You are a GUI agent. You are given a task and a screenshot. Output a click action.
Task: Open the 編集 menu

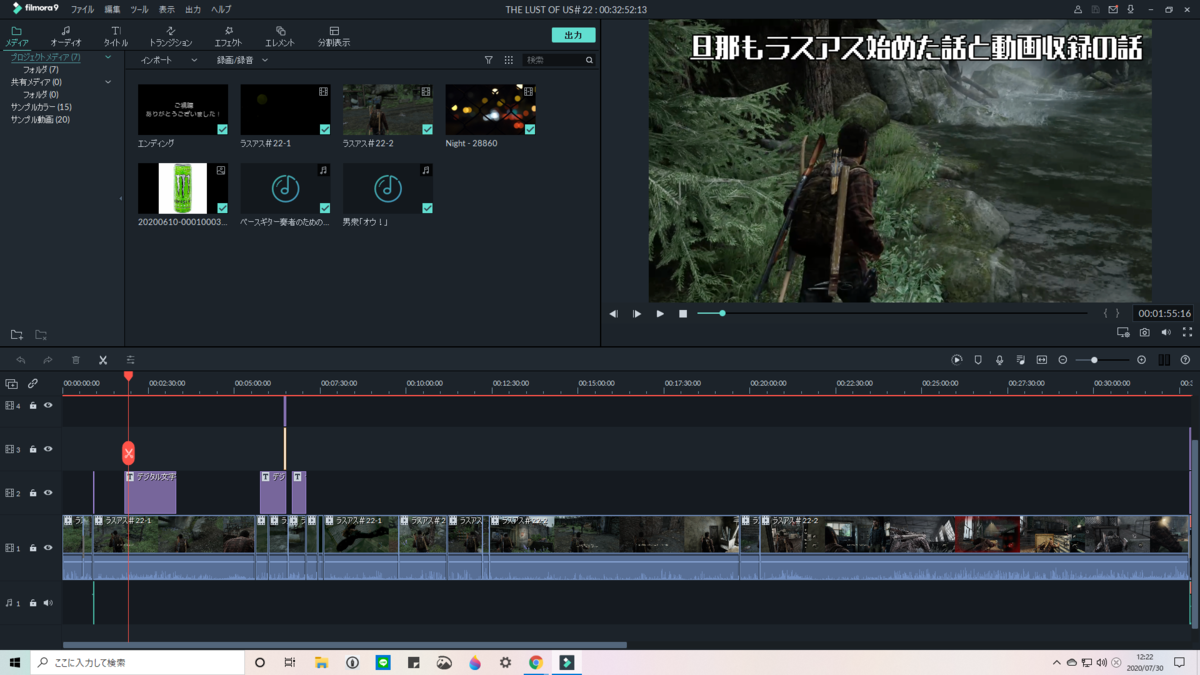112,9
